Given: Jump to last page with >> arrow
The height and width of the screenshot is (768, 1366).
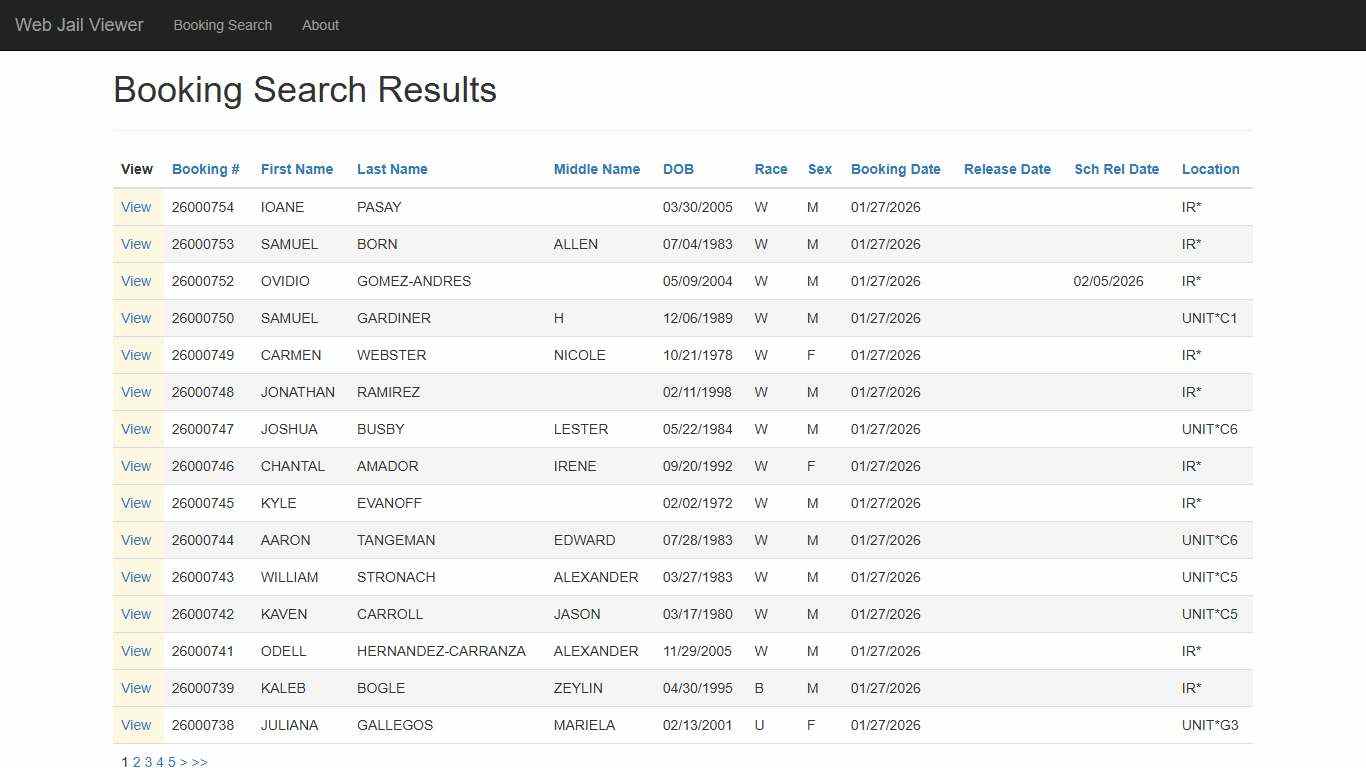Looking at the screenshot, I should (x=200, y=762).
